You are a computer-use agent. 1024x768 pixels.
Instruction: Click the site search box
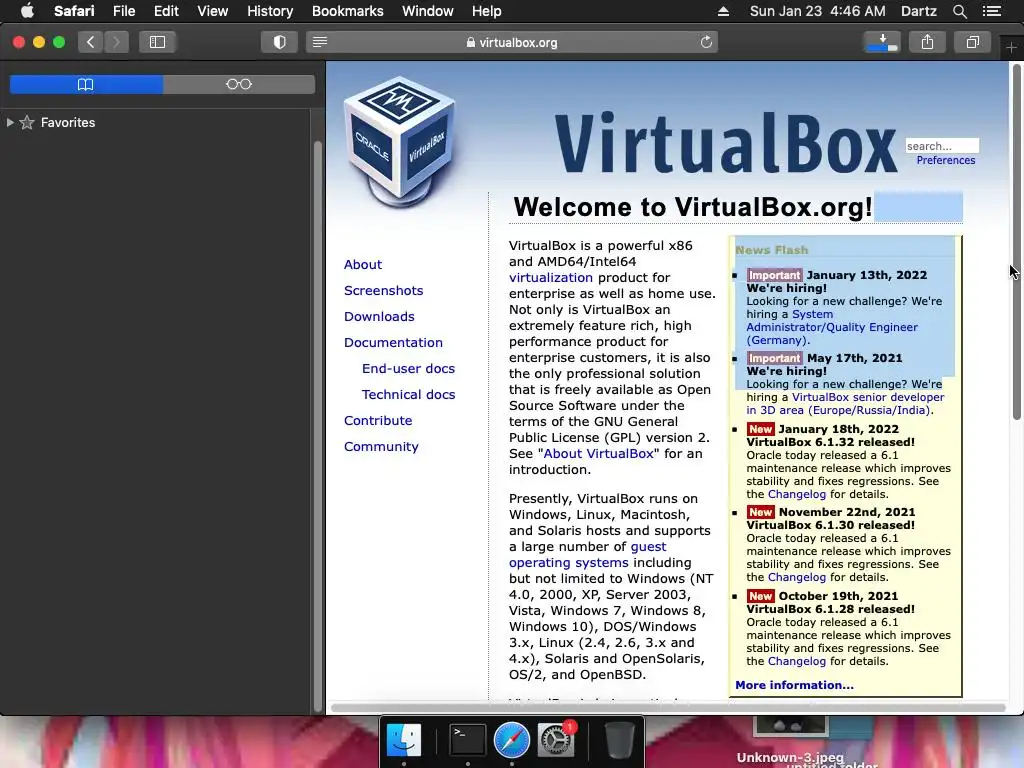(x=942, y=146)
